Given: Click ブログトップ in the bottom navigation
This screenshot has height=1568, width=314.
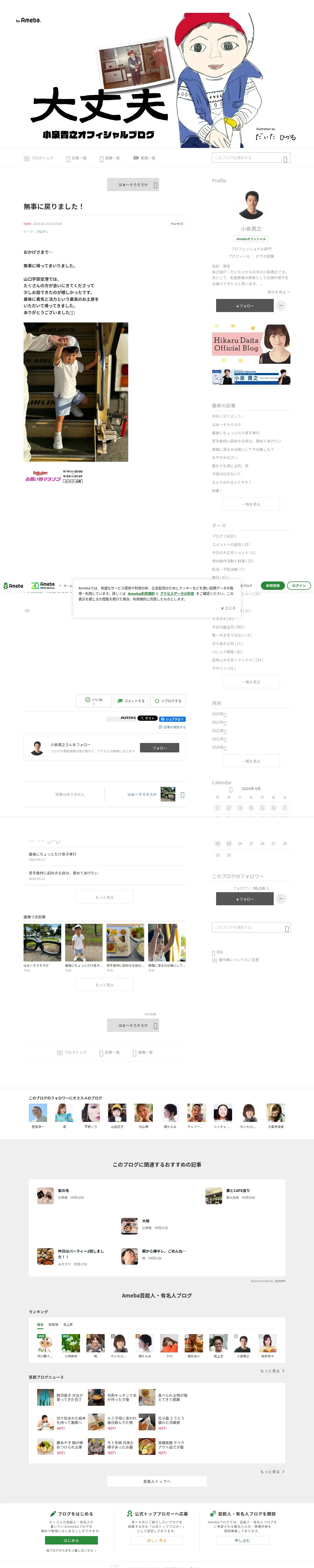Looking at the screenshot, I should 71,1052.
